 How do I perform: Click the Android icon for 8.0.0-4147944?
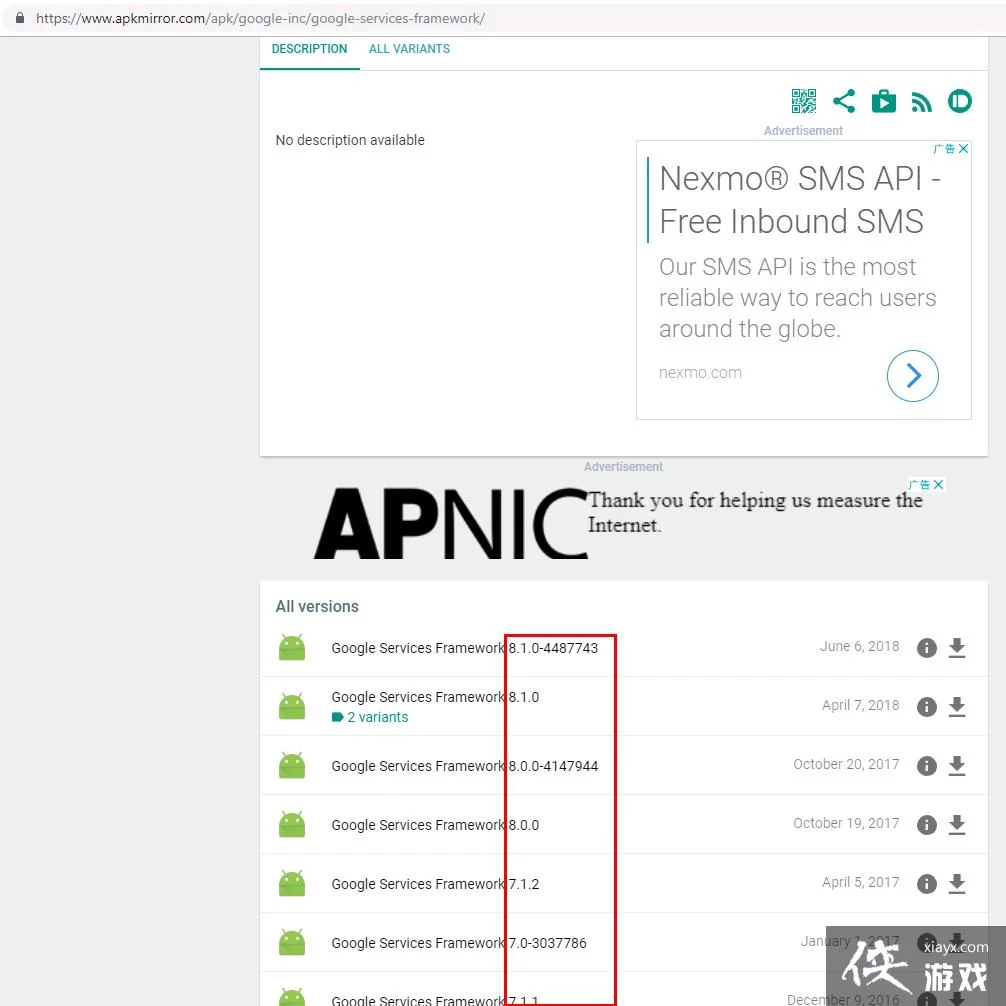292,765
